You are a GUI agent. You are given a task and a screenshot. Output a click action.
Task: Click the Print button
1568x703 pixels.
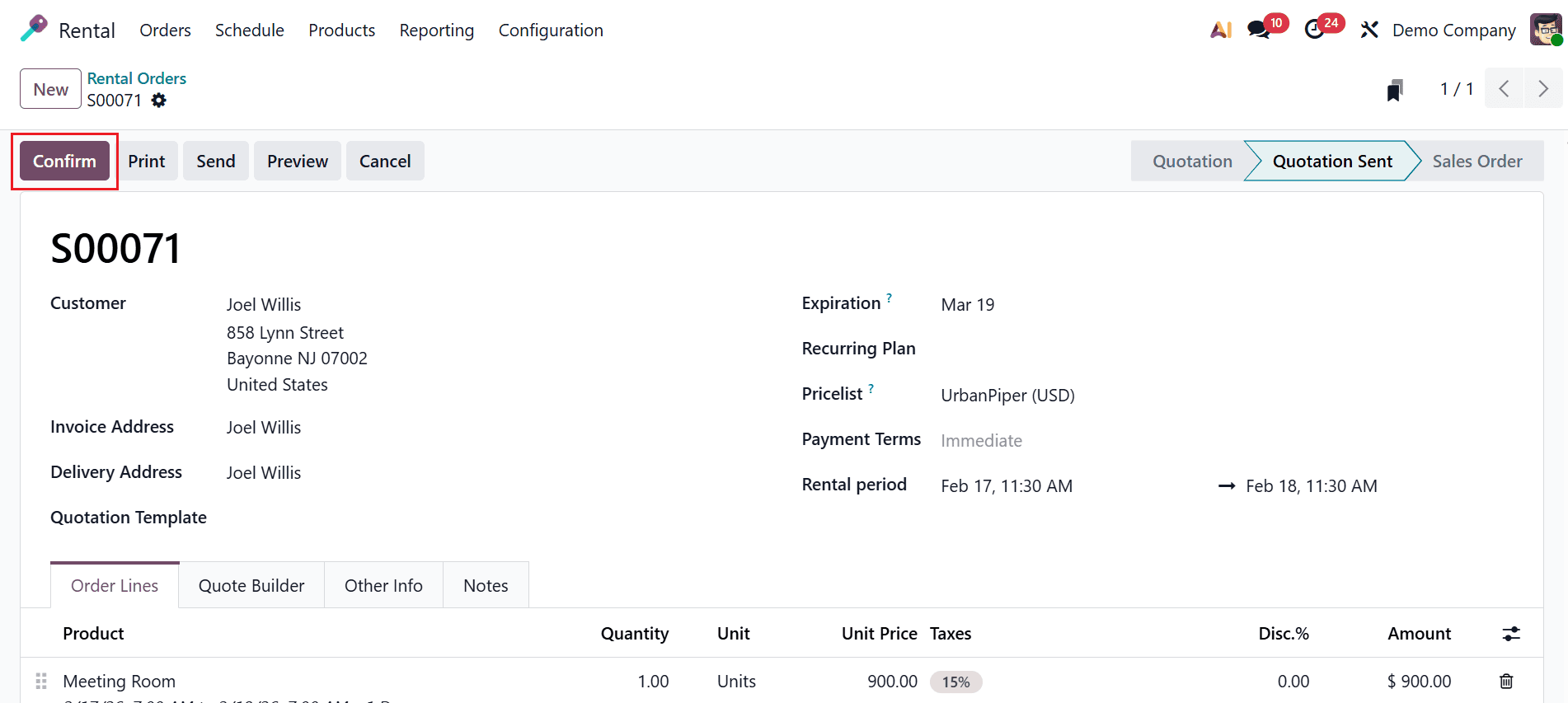(x=147, y=161)
